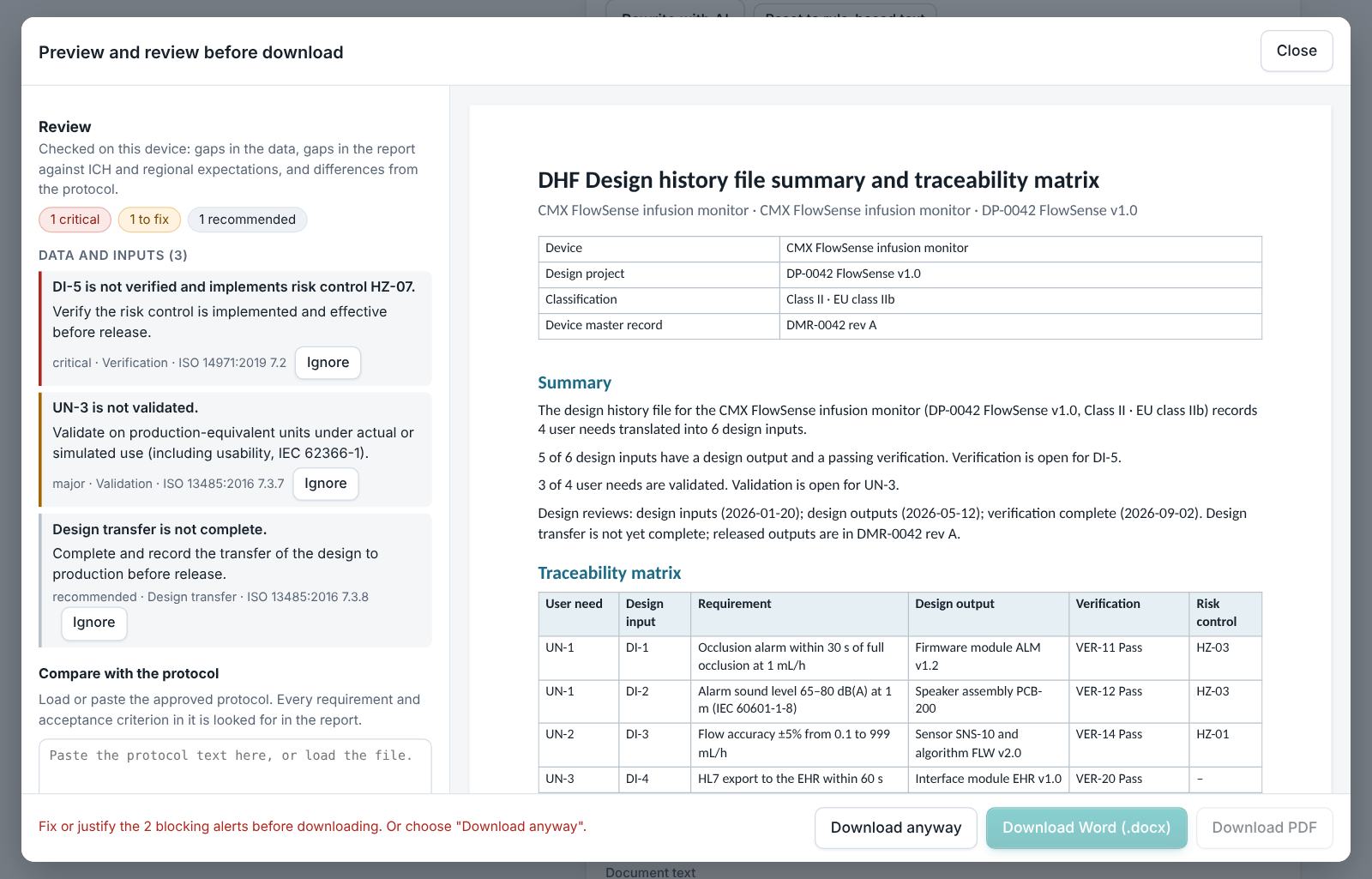Screen dimensions: 1372x879
Task: Ignore the UN-3 not validated alert
Action: [326, 484]
